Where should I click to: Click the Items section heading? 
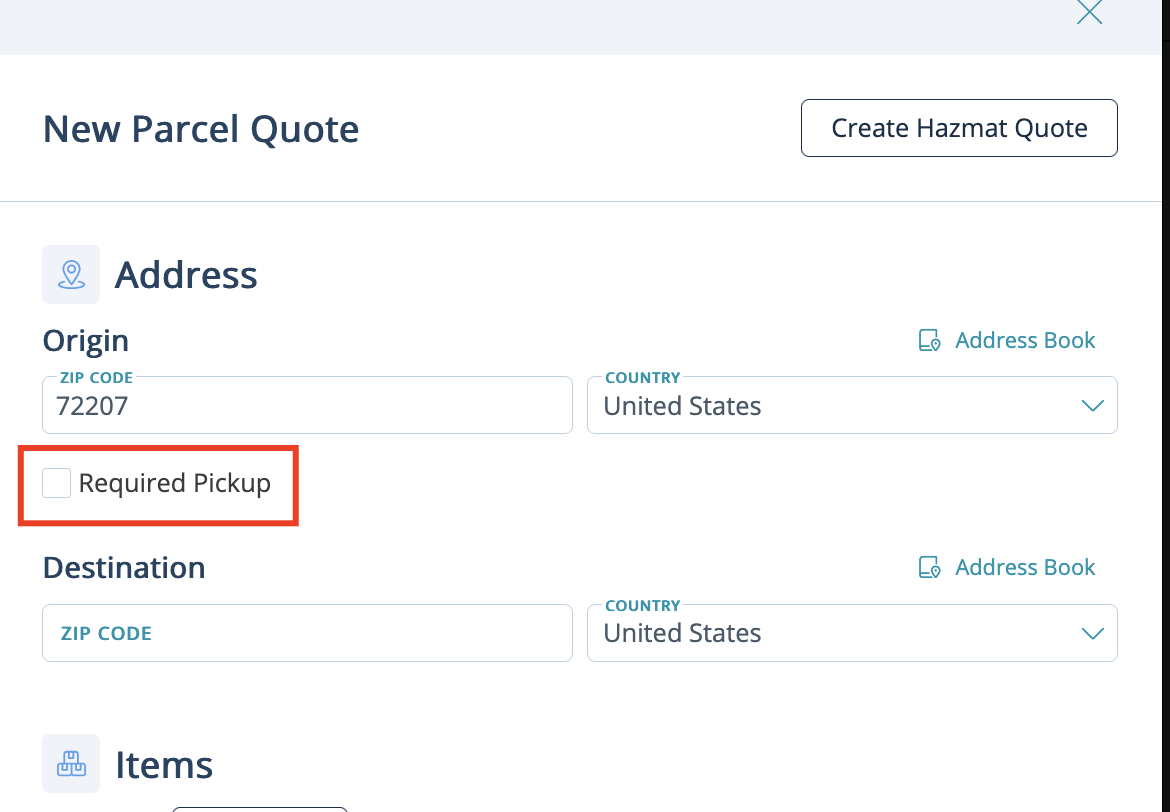point(164,765)
